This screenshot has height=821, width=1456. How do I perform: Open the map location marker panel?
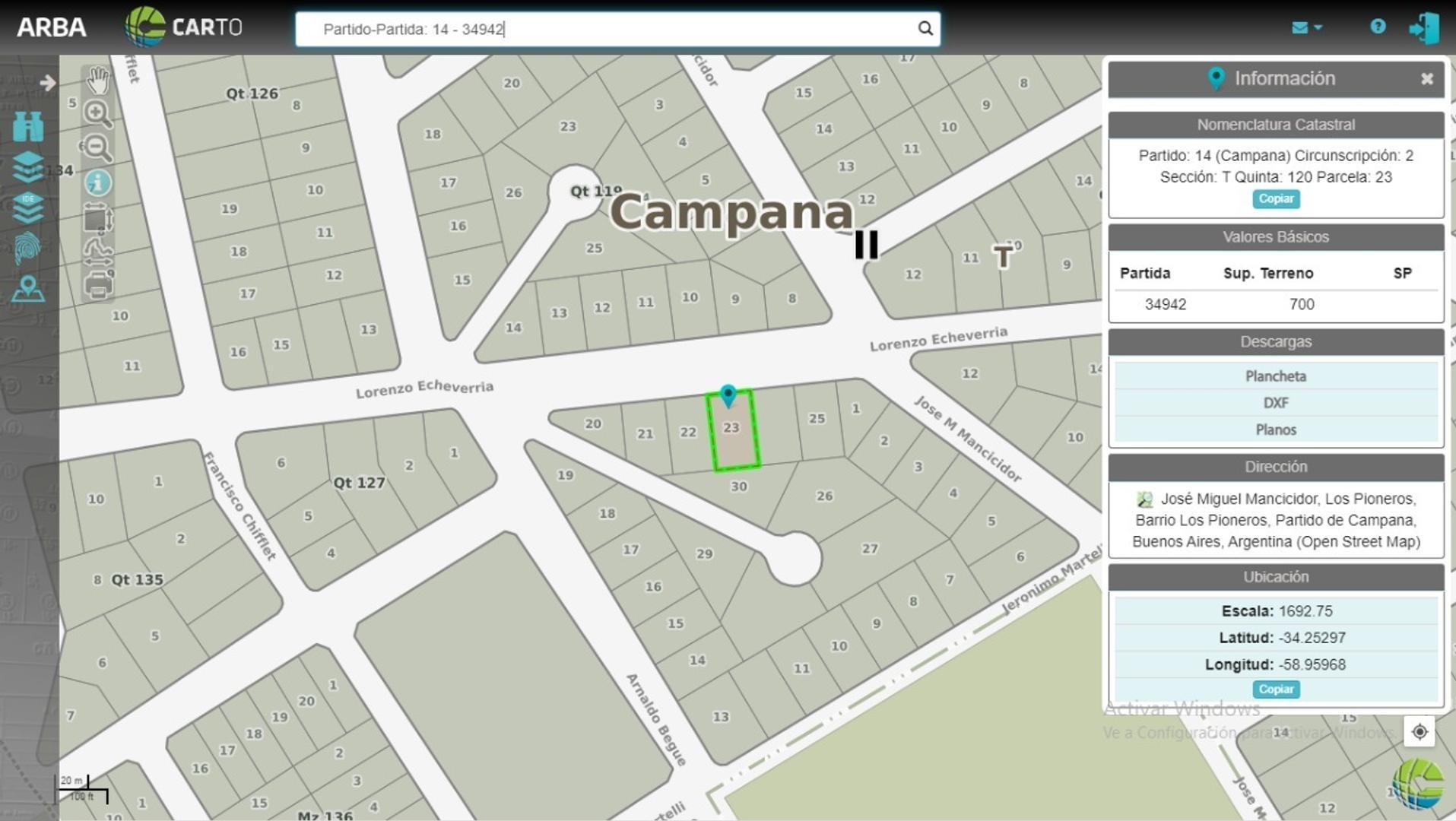pyautogui.click(x=28, y=290)
